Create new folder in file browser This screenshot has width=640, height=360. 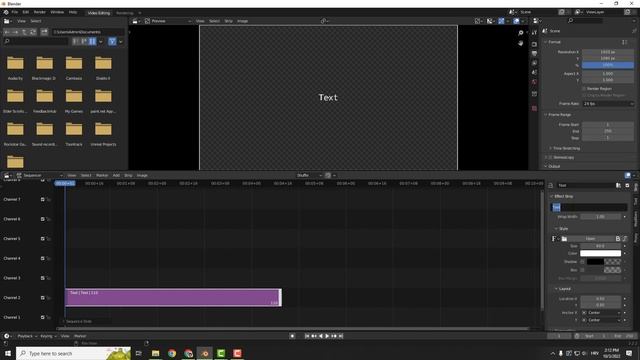pos(44,32)
